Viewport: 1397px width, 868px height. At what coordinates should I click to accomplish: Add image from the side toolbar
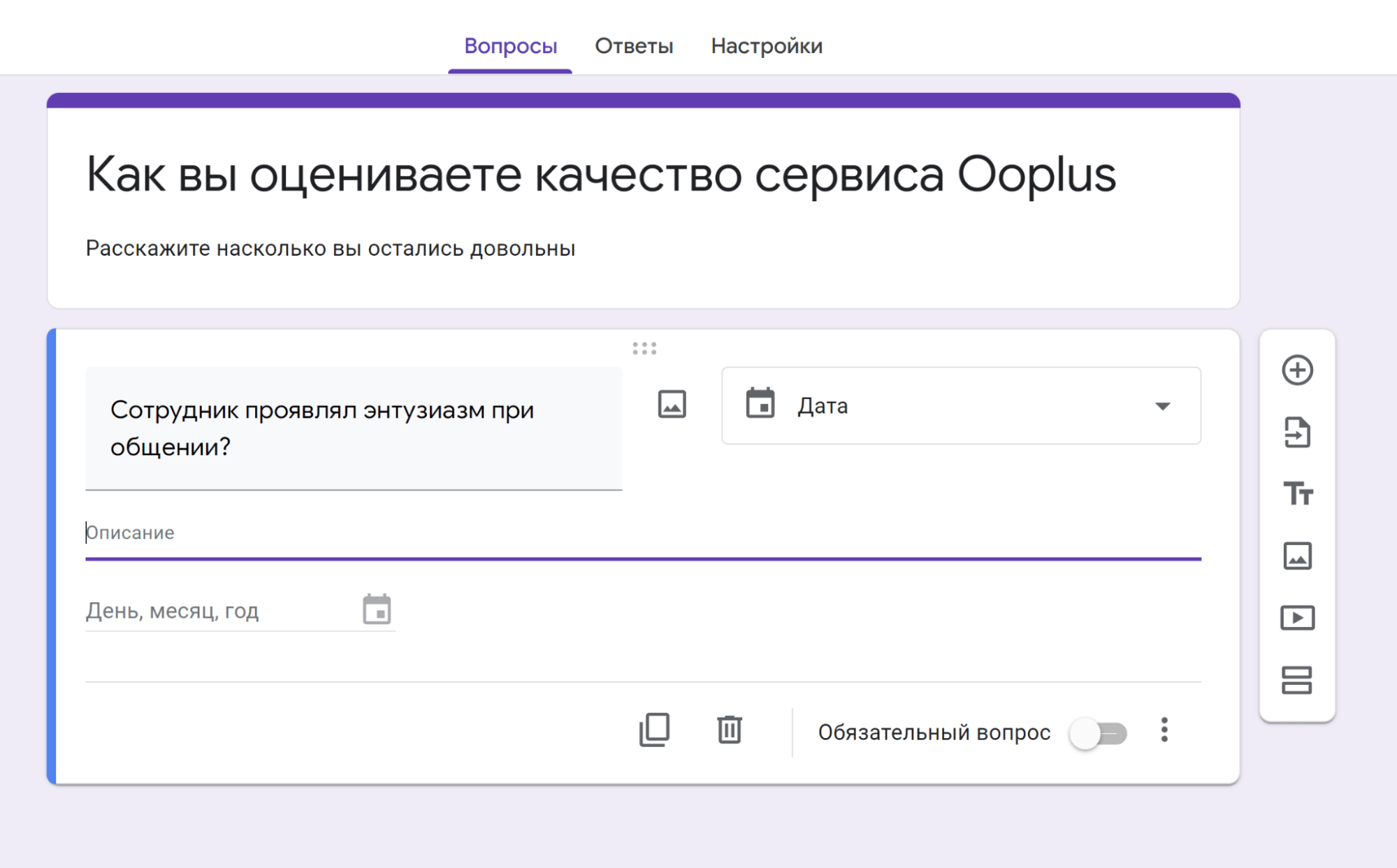[1297, 556]
